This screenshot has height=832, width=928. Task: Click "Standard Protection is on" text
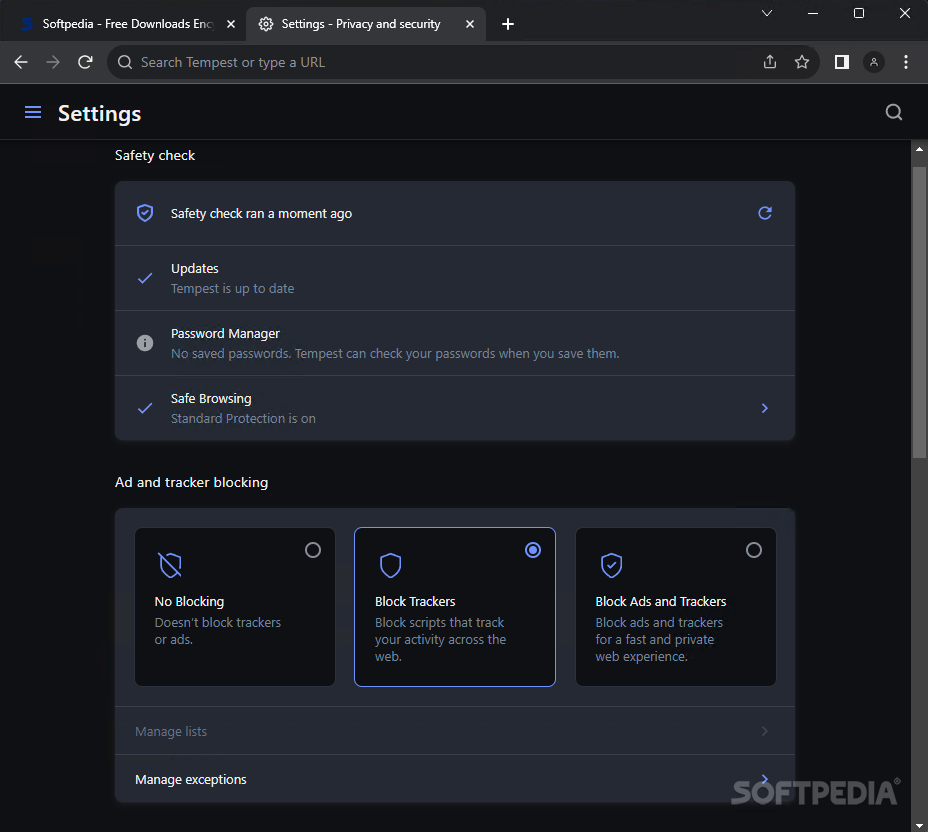(243, 418)
